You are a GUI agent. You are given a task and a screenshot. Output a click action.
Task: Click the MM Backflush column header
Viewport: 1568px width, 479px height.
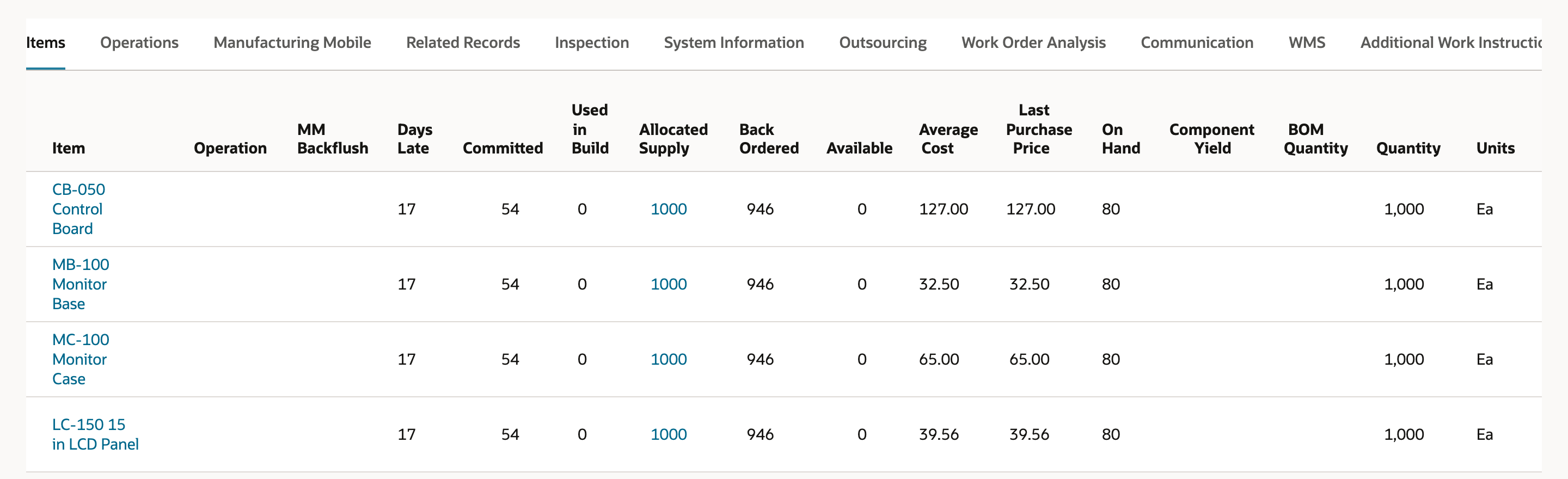tap(332, 139)
